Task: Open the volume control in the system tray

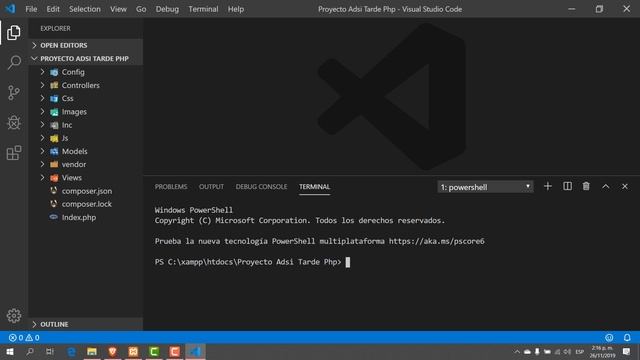Action: coord(567,351)
